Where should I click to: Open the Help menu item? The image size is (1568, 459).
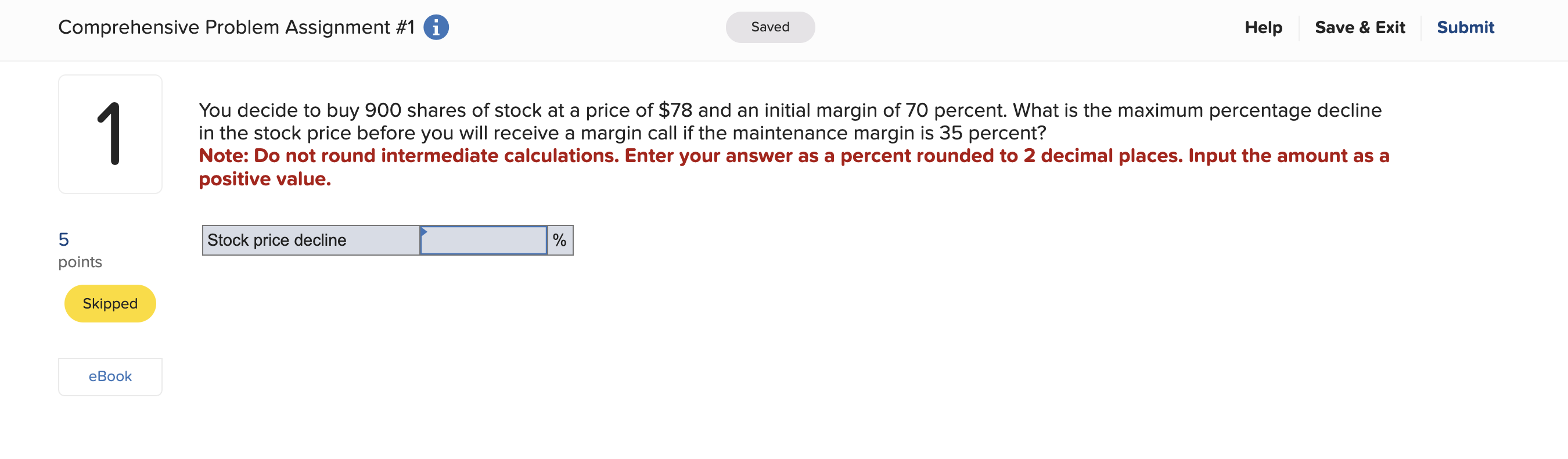1263,27
